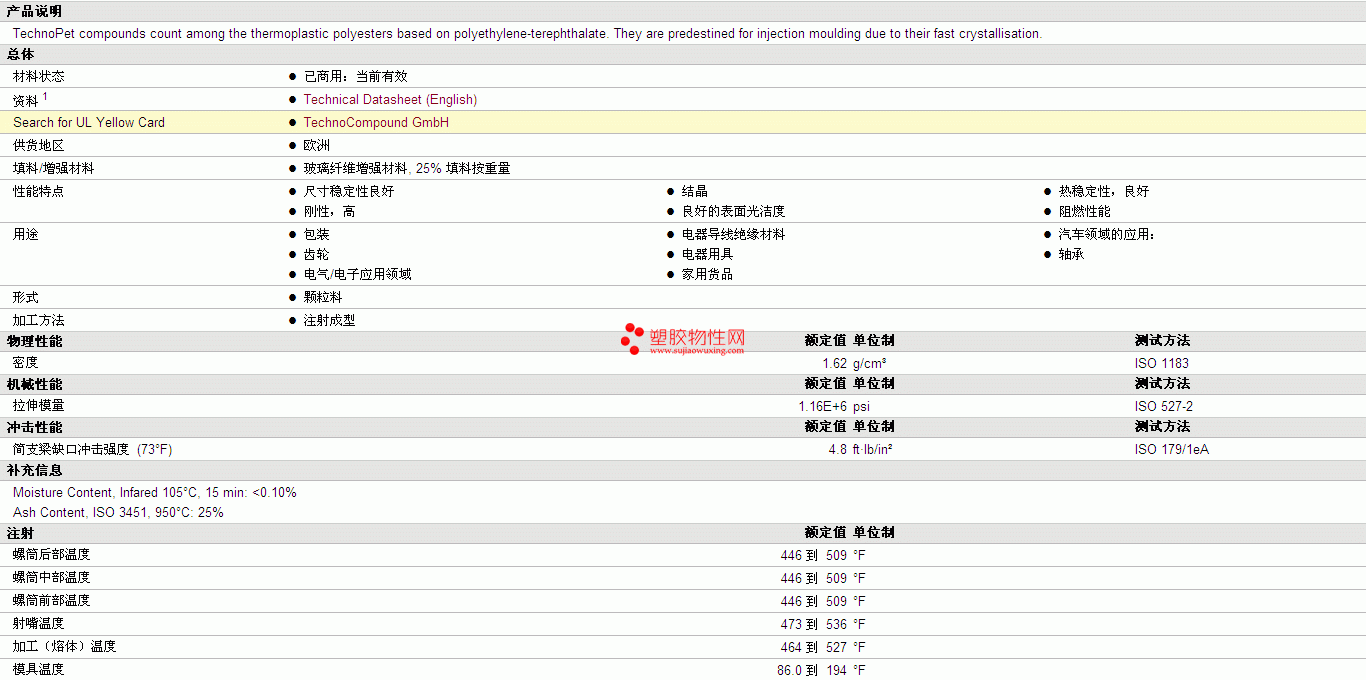
Task: Open the Technical Datasheet (English) link
Action: click(390, 100)
